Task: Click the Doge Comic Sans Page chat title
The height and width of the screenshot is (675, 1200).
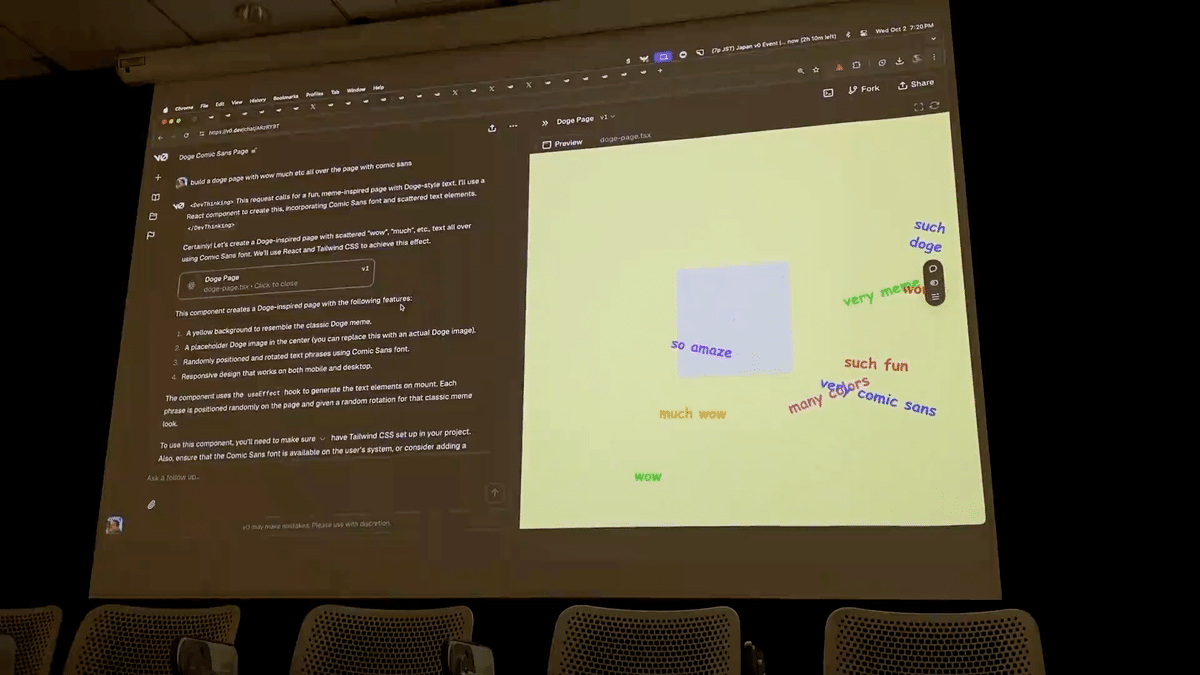Action: (213, 154)
